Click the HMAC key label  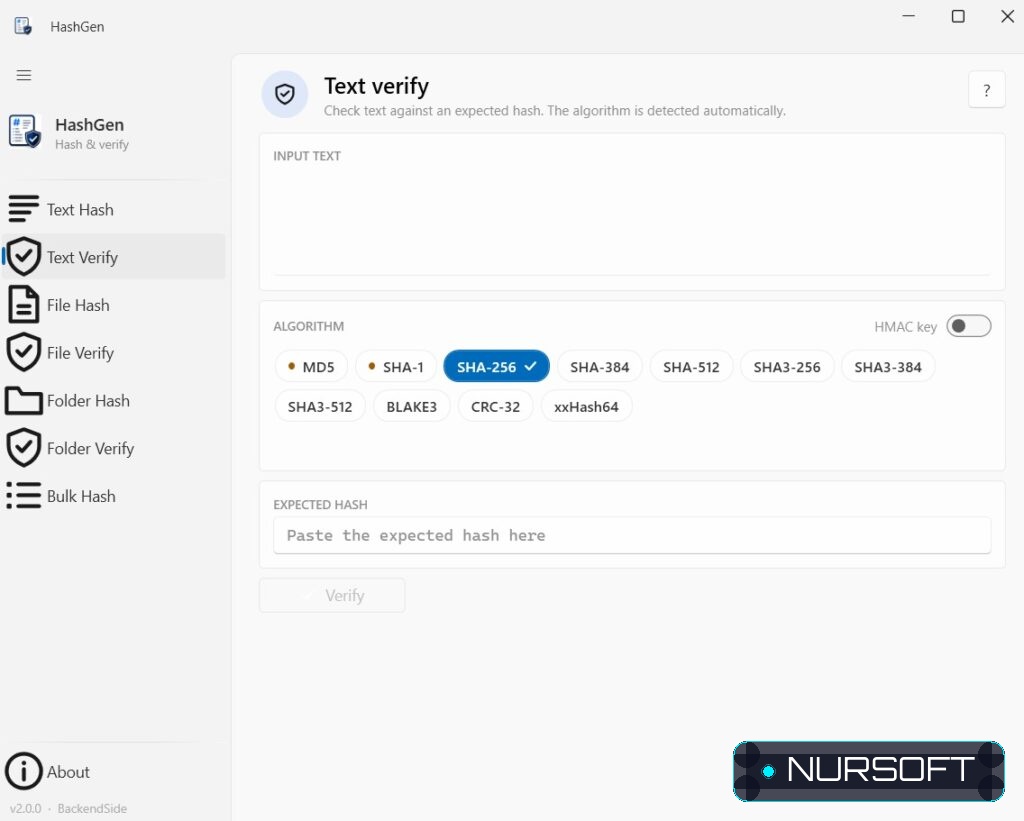pyautogui.click(x=905, y=327)
